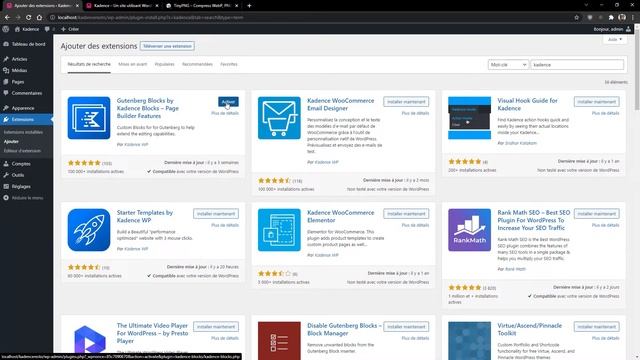Open Visual Hook Guide for Kadence title
Image resolution: width=640 pixels, height=360 pixels.
click(527, 104)
